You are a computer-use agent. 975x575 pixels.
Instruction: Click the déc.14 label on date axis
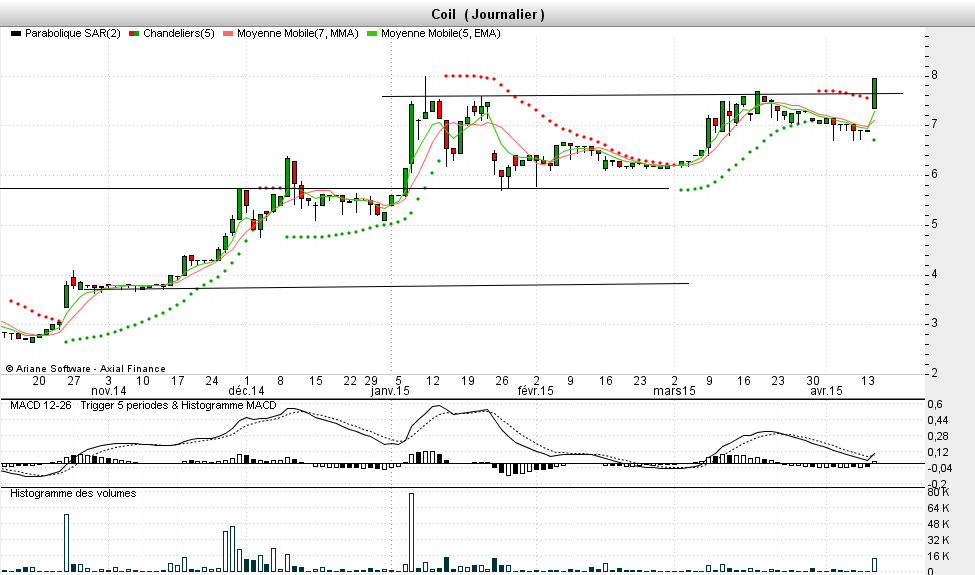click(245, 391)
